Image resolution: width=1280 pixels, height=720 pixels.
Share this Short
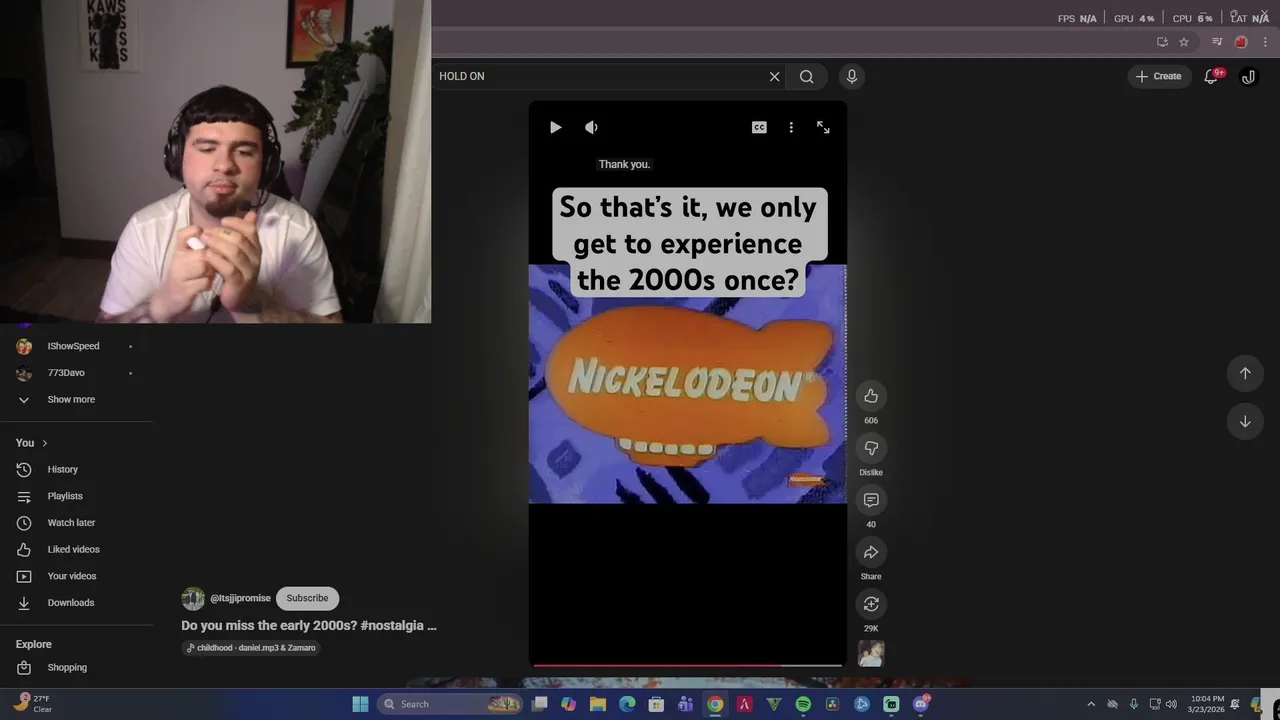click(871, 552)
